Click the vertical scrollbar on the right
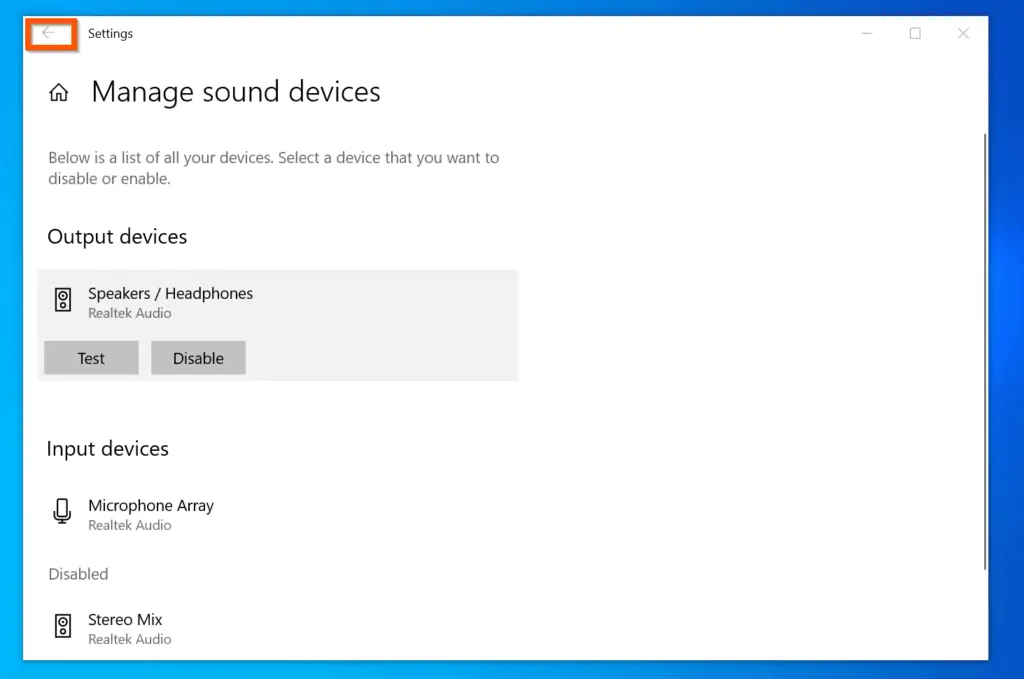 point(984,350)
